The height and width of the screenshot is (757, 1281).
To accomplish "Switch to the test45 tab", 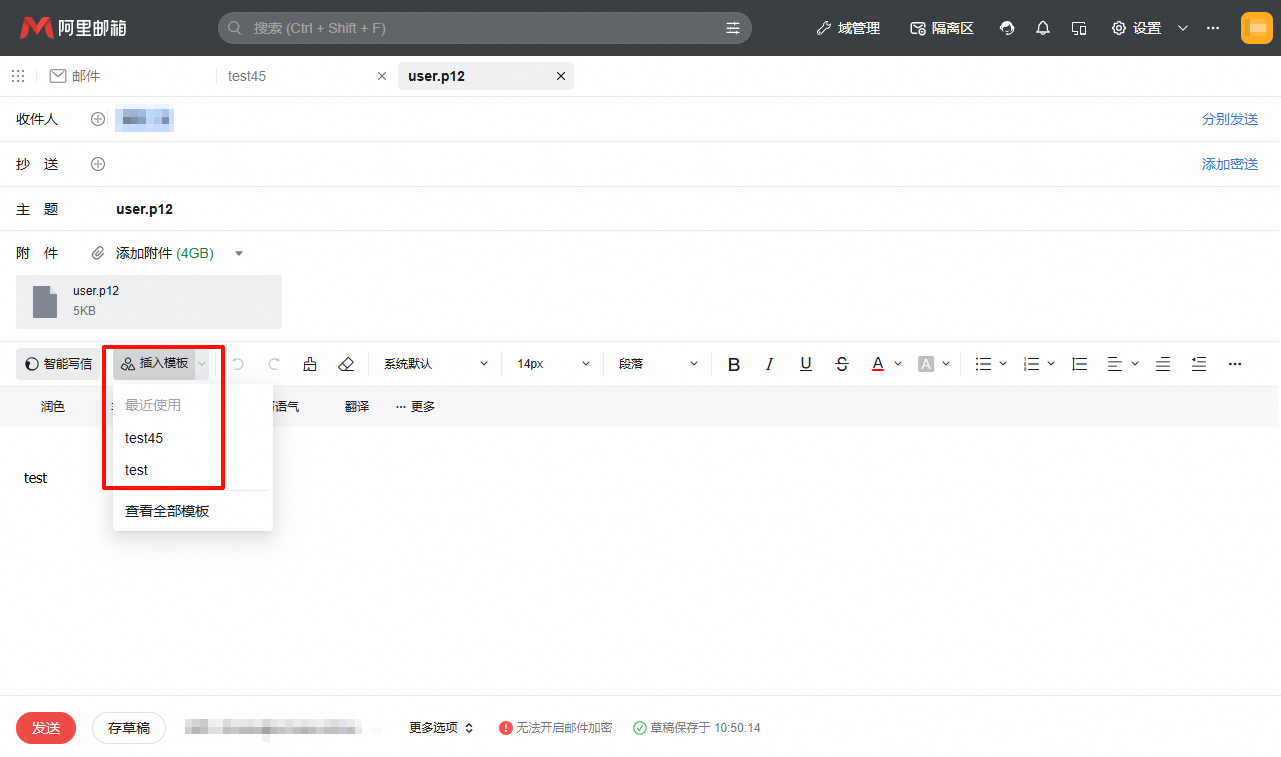I will pos(247,76).
